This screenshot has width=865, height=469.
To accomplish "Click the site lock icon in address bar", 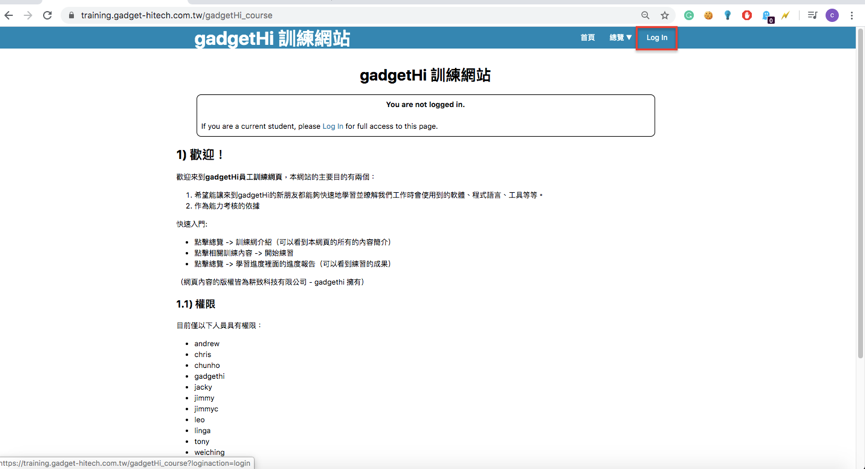I will (x=71, y=15).
